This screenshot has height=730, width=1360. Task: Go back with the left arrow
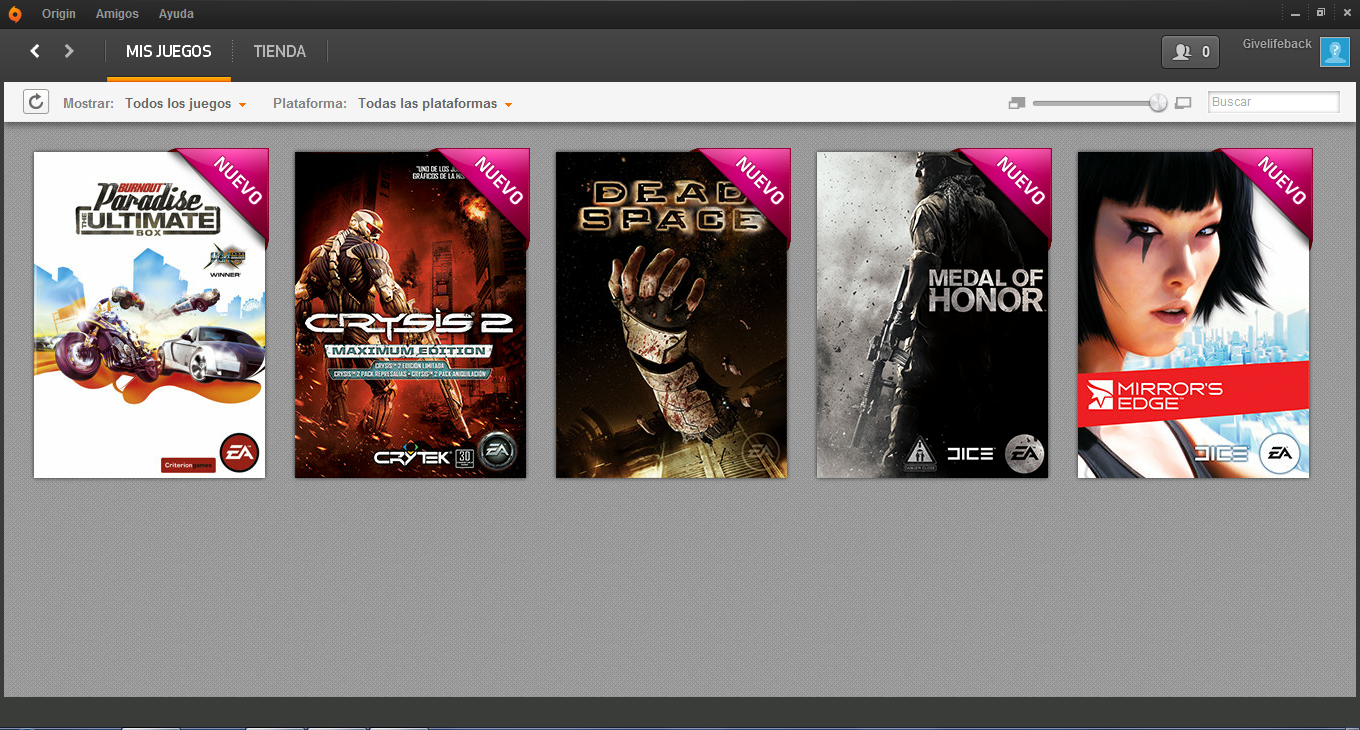coord(35,51)
